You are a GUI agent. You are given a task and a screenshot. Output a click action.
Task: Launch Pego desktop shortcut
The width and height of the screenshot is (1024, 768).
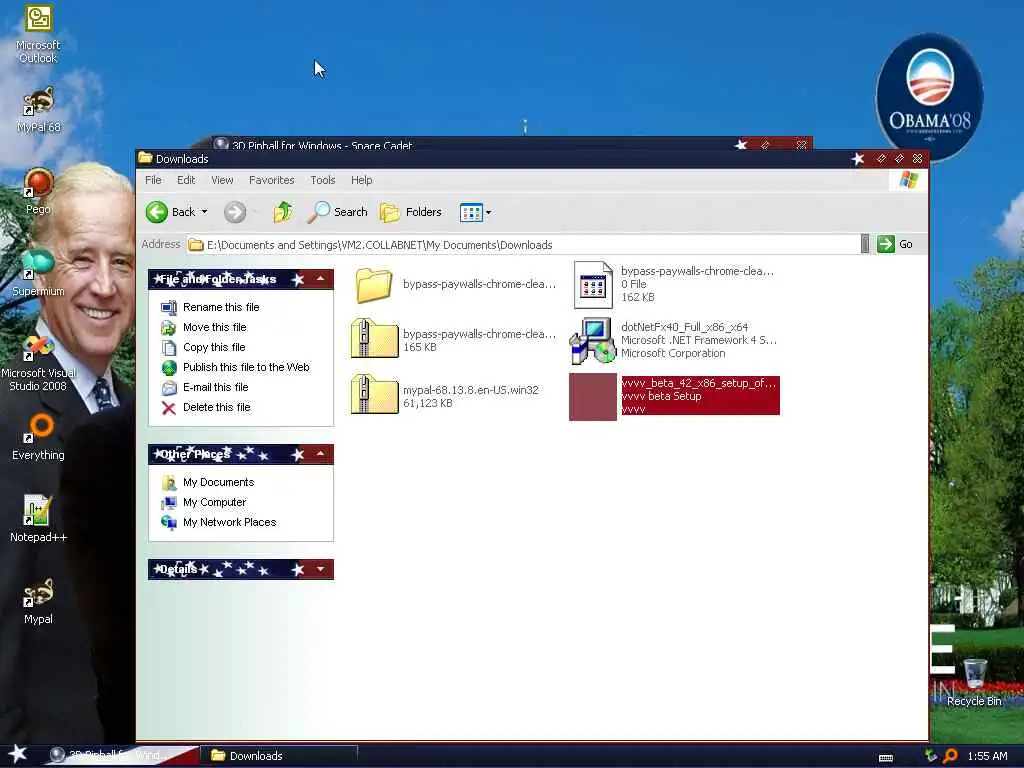pos(38,191)
